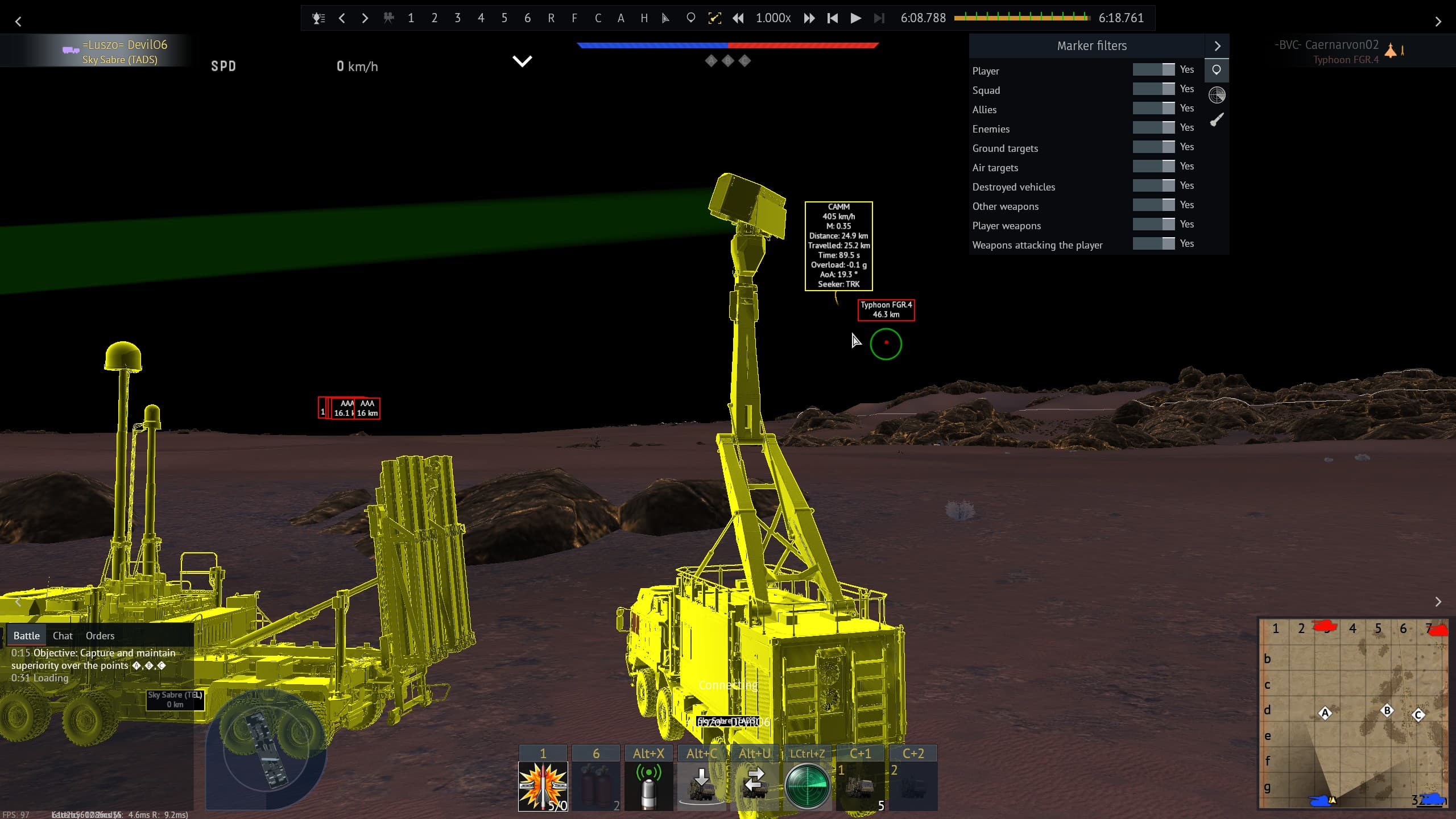
Task: Rewind replay with double left arrows
Action: tap(738, 18)
